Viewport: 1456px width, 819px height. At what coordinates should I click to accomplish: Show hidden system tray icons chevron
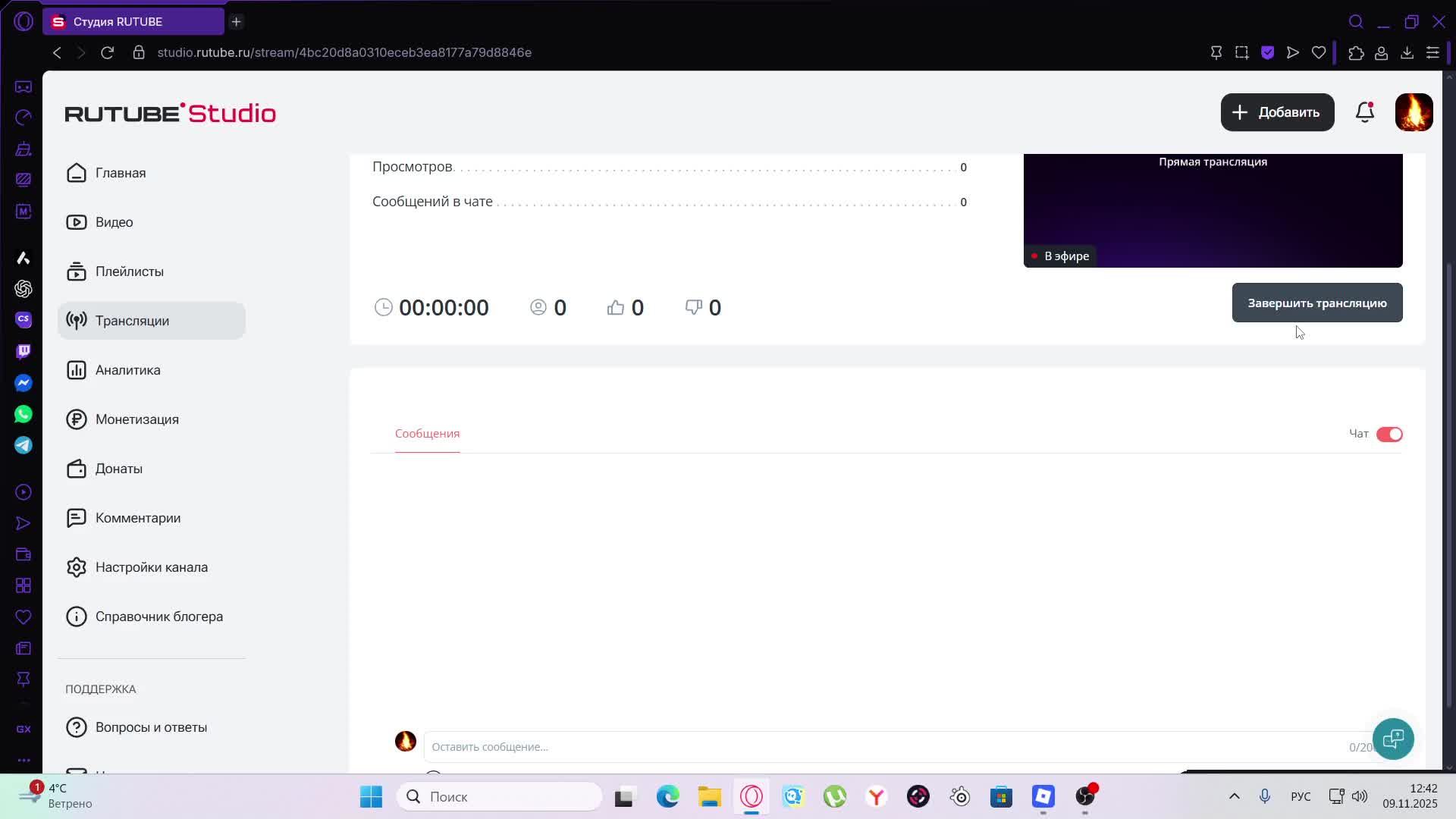pyautogui.click(x=1234, y=796)
